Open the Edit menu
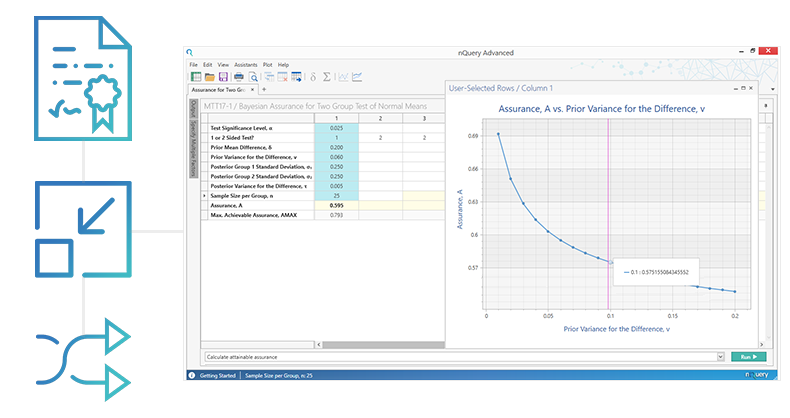The height and width of the screenshot is (418, 790). (x=208, y=65)
